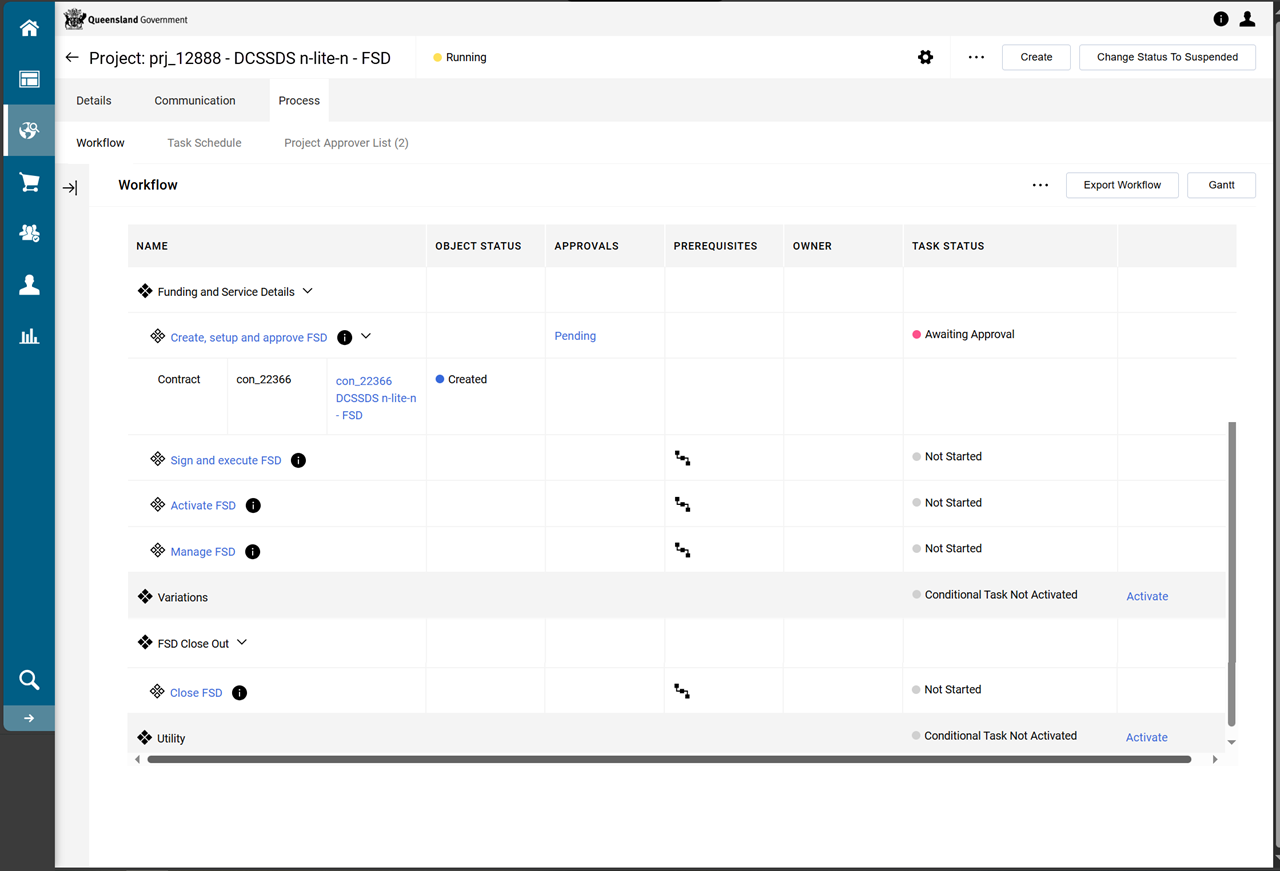Open the bar chart reports icon

tap(29, 336)
